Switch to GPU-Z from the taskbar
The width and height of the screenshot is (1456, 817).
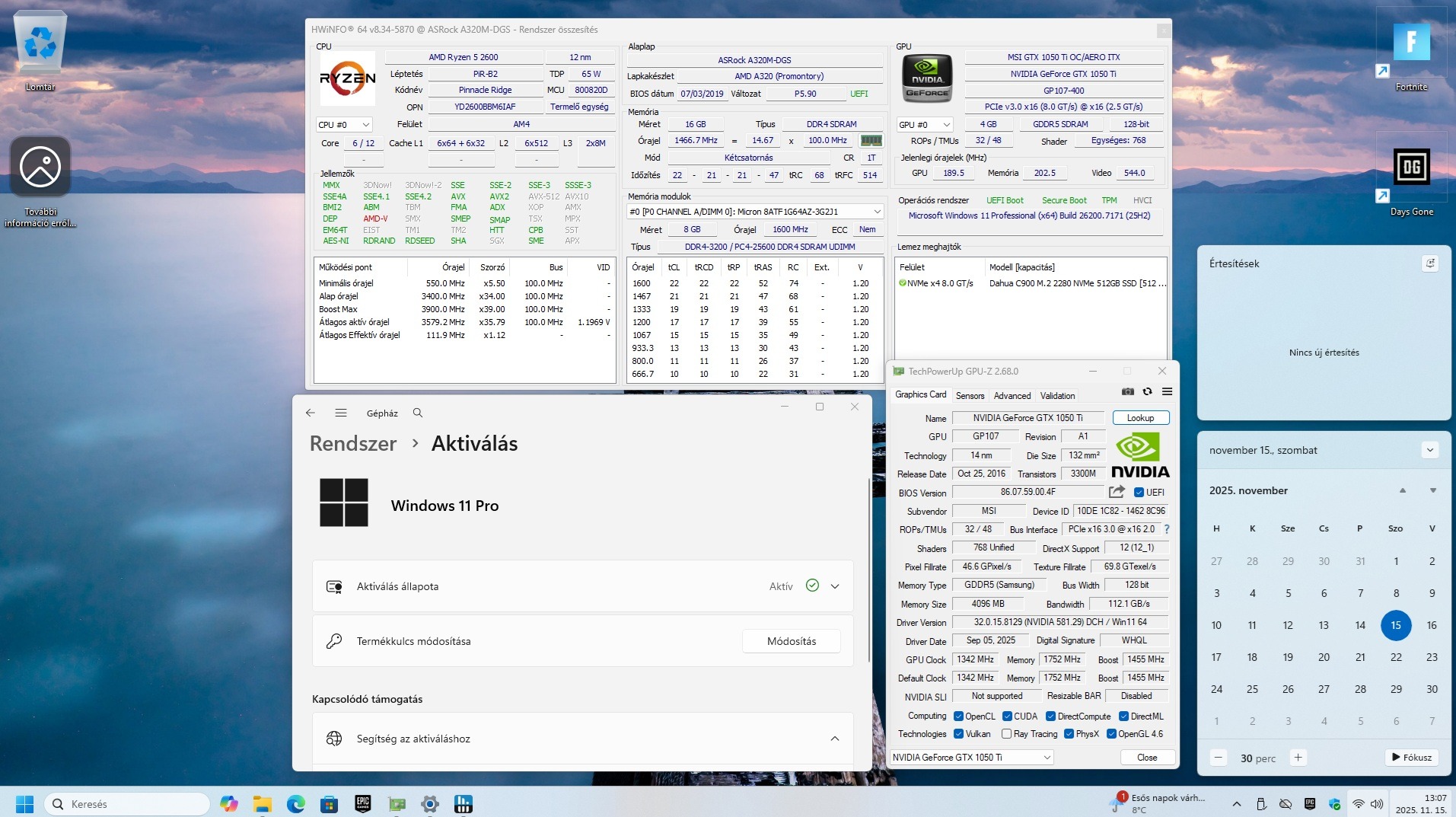(x=396, y=803)
